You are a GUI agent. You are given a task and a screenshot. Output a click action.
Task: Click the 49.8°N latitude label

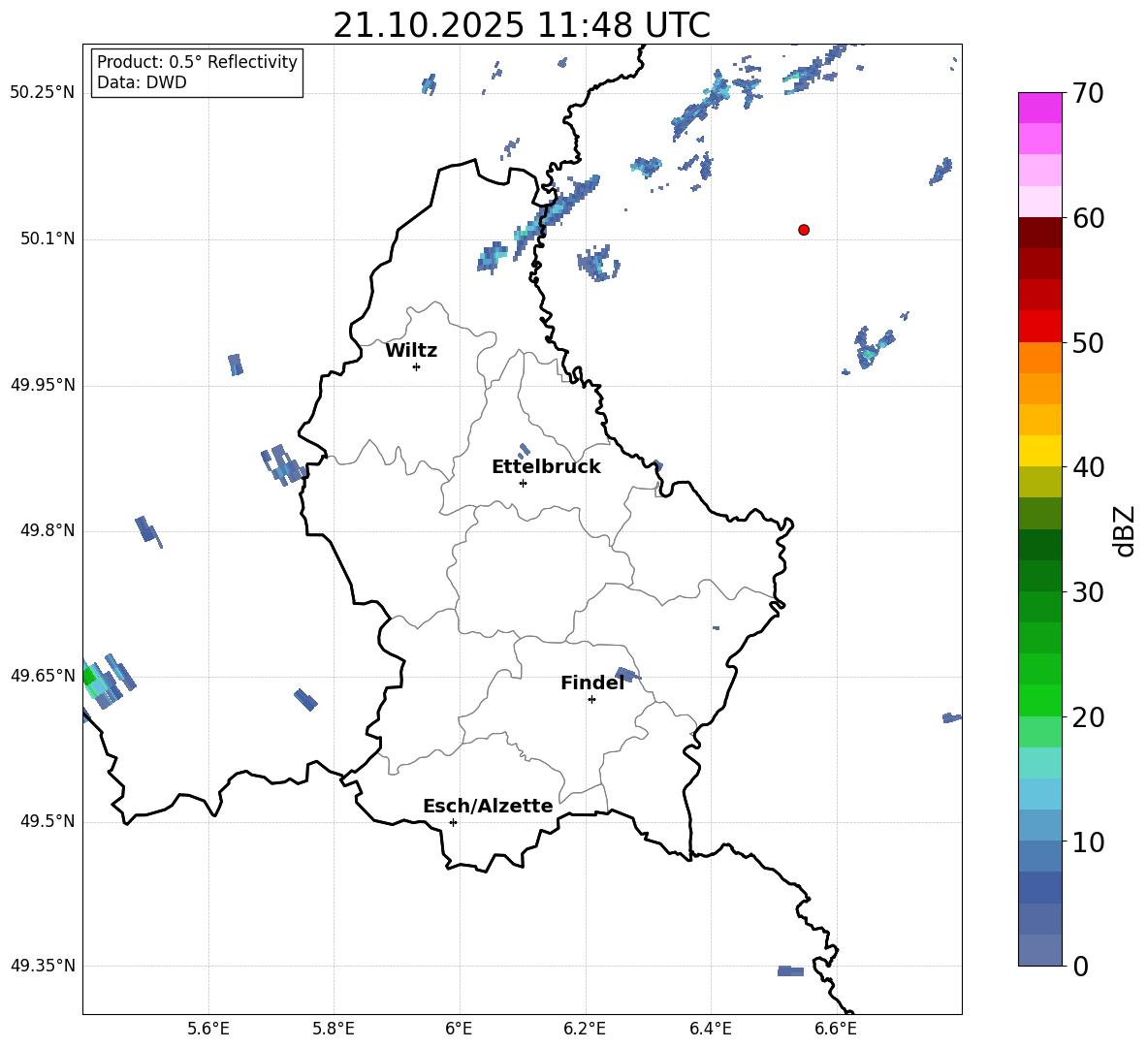click(48, 530)
